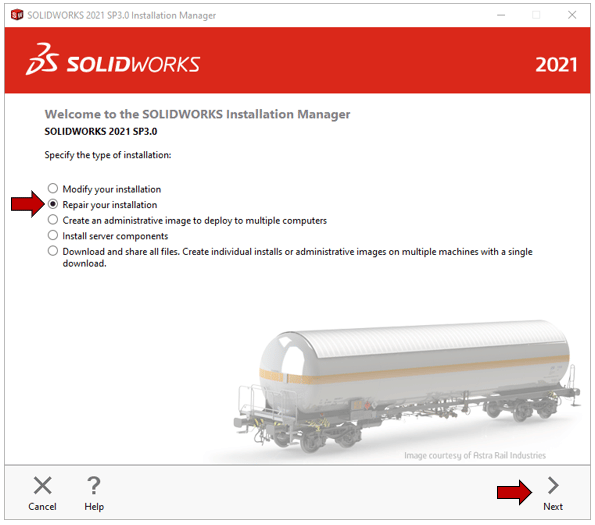
Task: Select Install server components radio button
Action: (x=53, y=235)
